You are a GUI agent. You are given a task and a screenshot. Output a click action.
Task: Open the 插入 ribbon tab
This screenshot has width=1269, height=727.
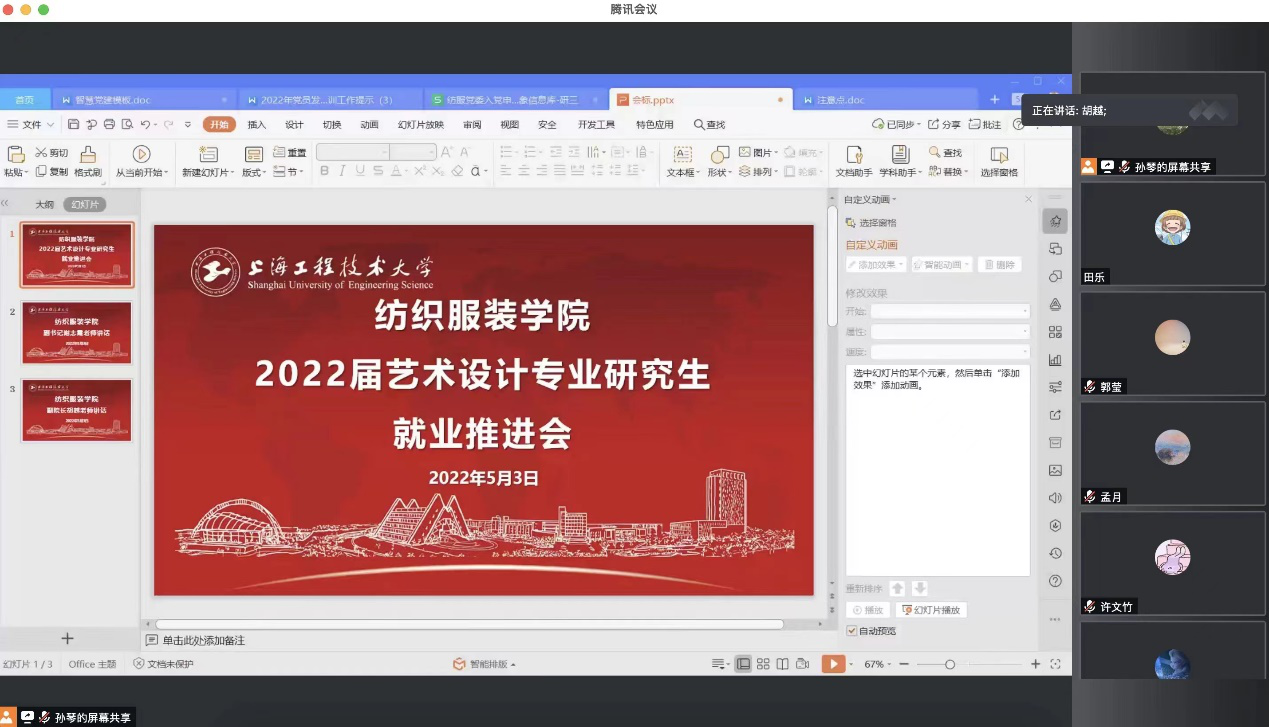257,125
